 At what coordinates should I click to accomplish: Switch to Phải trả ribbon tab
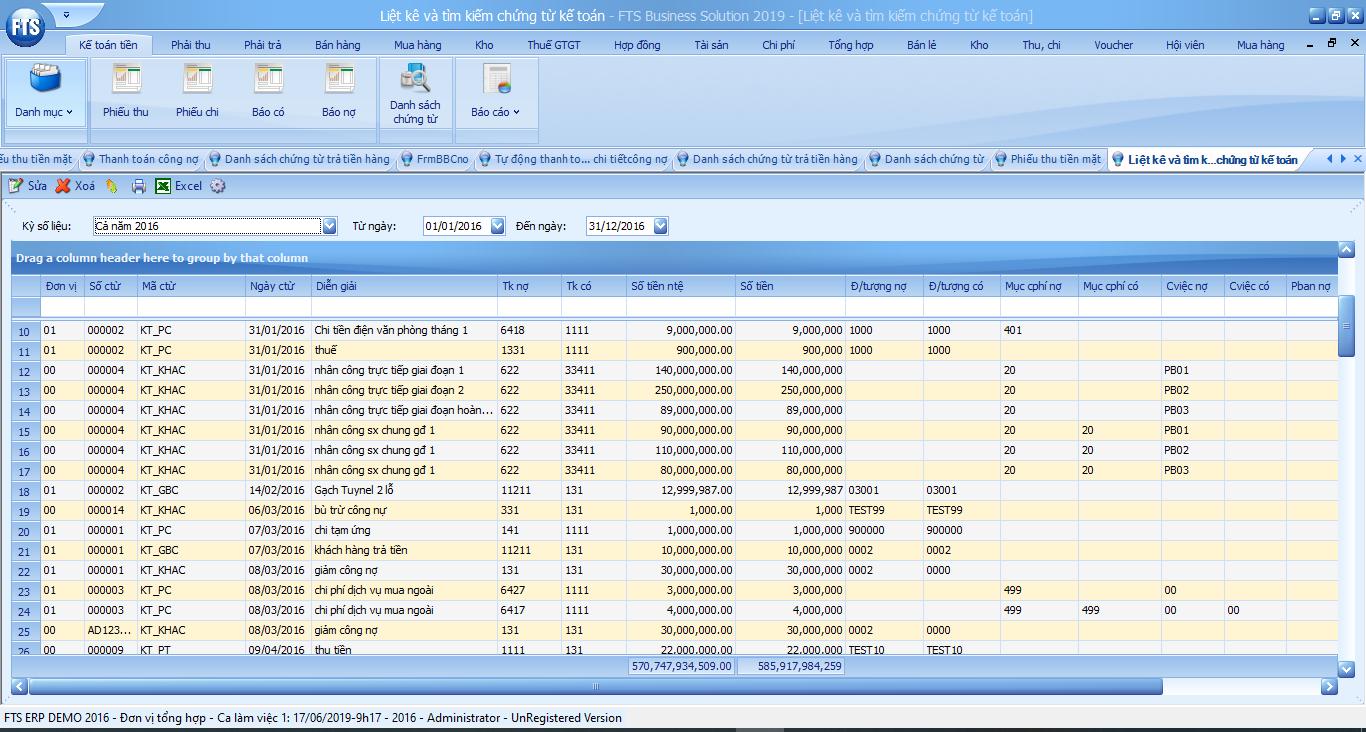tap(263, 45)
